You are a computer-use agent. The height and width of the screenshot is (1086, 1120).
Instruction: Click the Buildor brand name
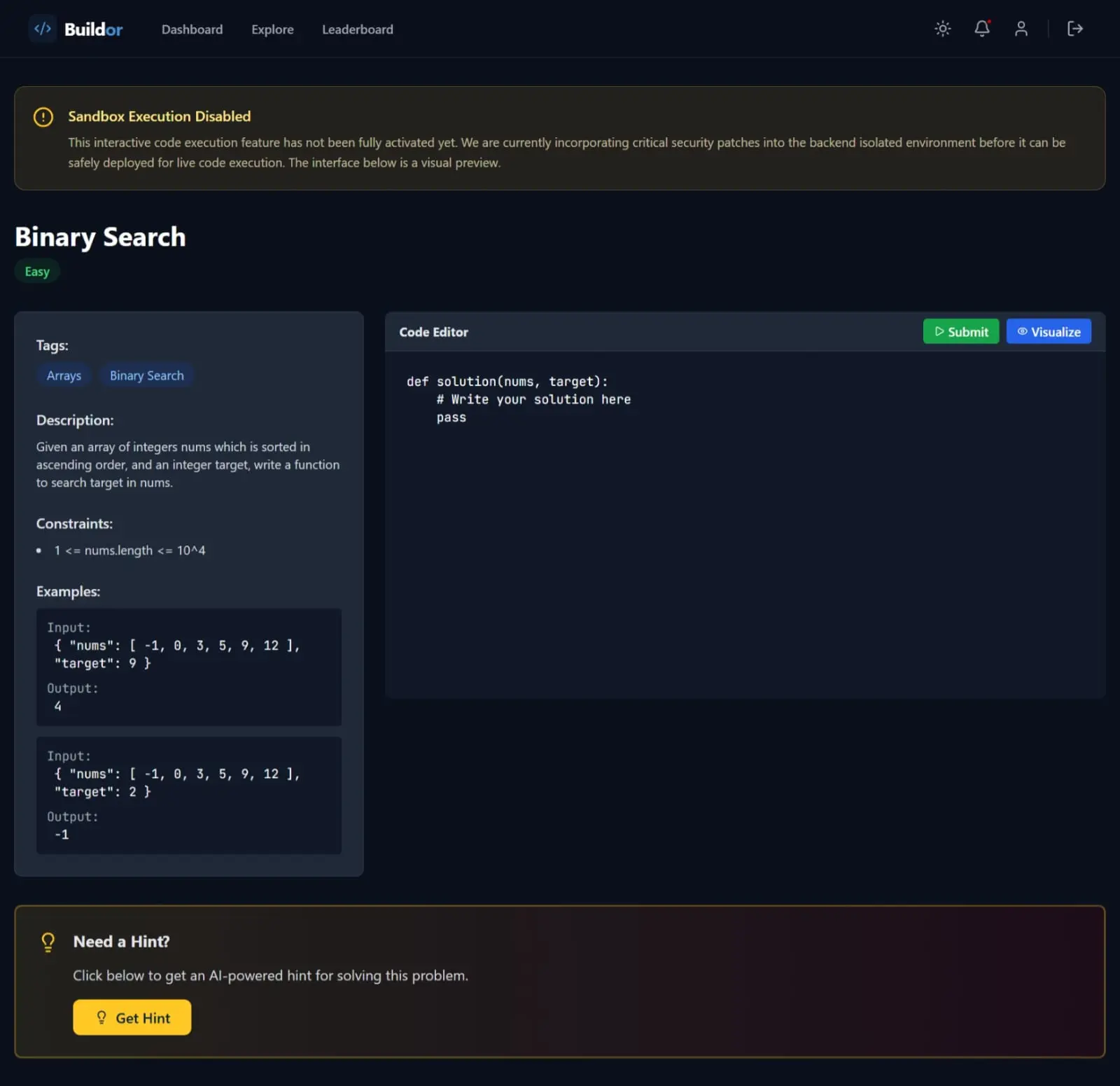pyautogui.click(x=93, y=29)
